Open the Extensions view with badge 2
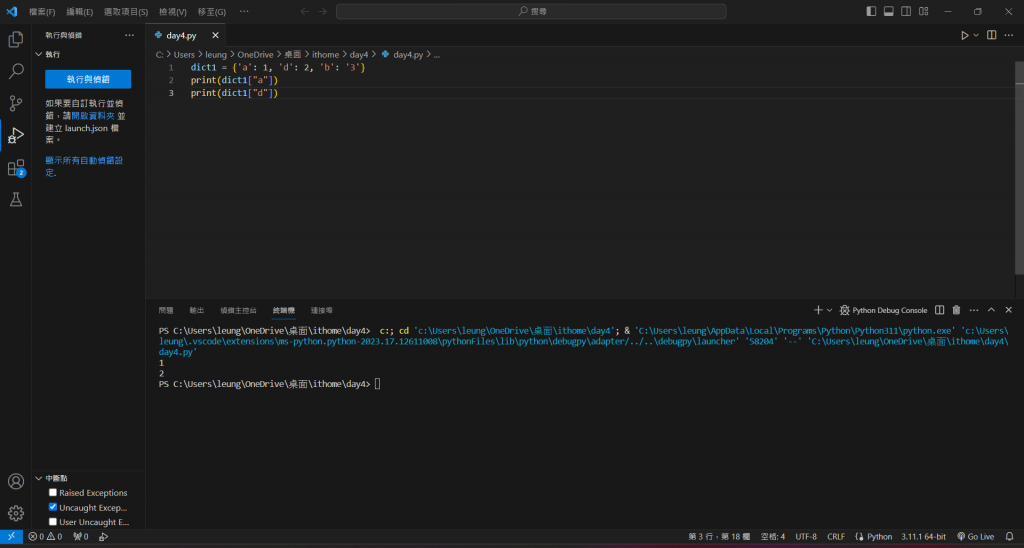The width and height of the screenshot is (1024, 548). point(16,168)
